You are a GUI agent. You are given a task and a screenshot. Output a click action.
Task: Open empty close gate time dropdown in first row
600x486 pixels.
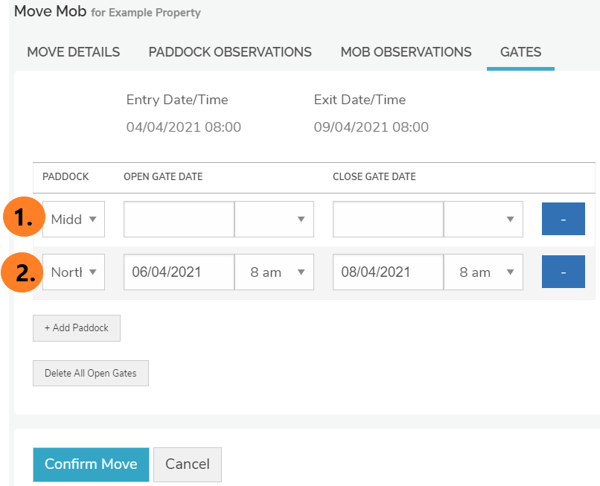coord(484,219)
